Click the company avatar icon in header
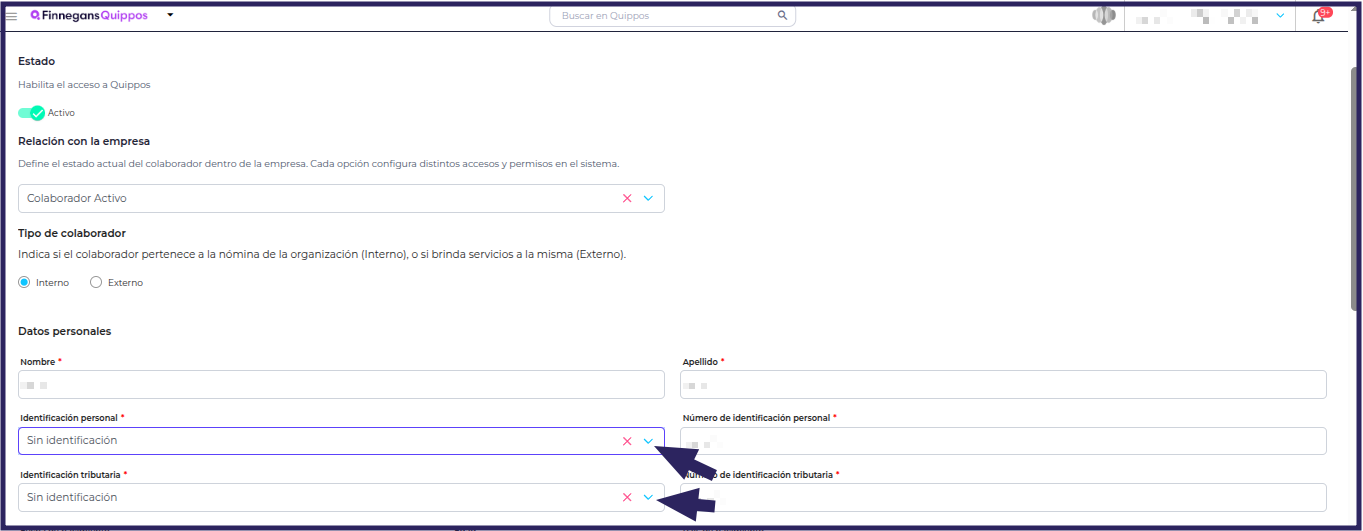The width and height of the screenshot is (1363, 531). (x=1103, y=16)
